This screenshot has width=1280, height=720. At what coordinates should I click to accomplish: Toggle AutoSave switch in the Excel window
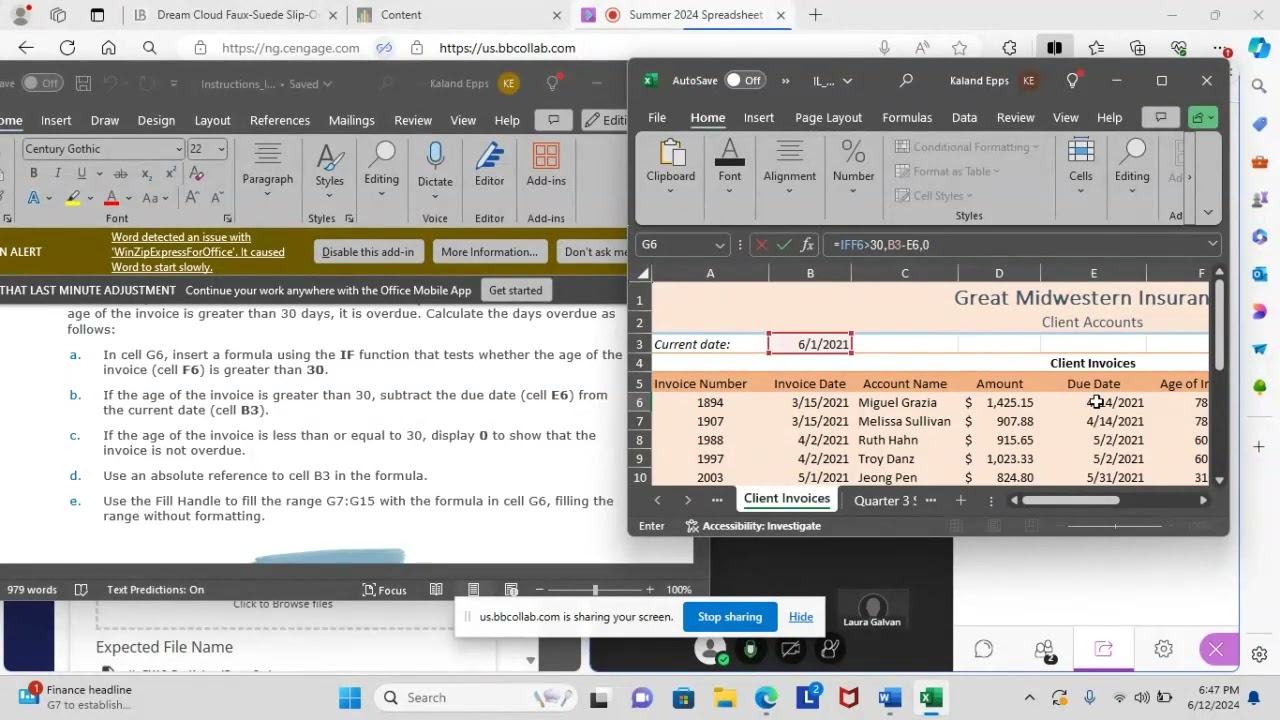click(744, 80)
